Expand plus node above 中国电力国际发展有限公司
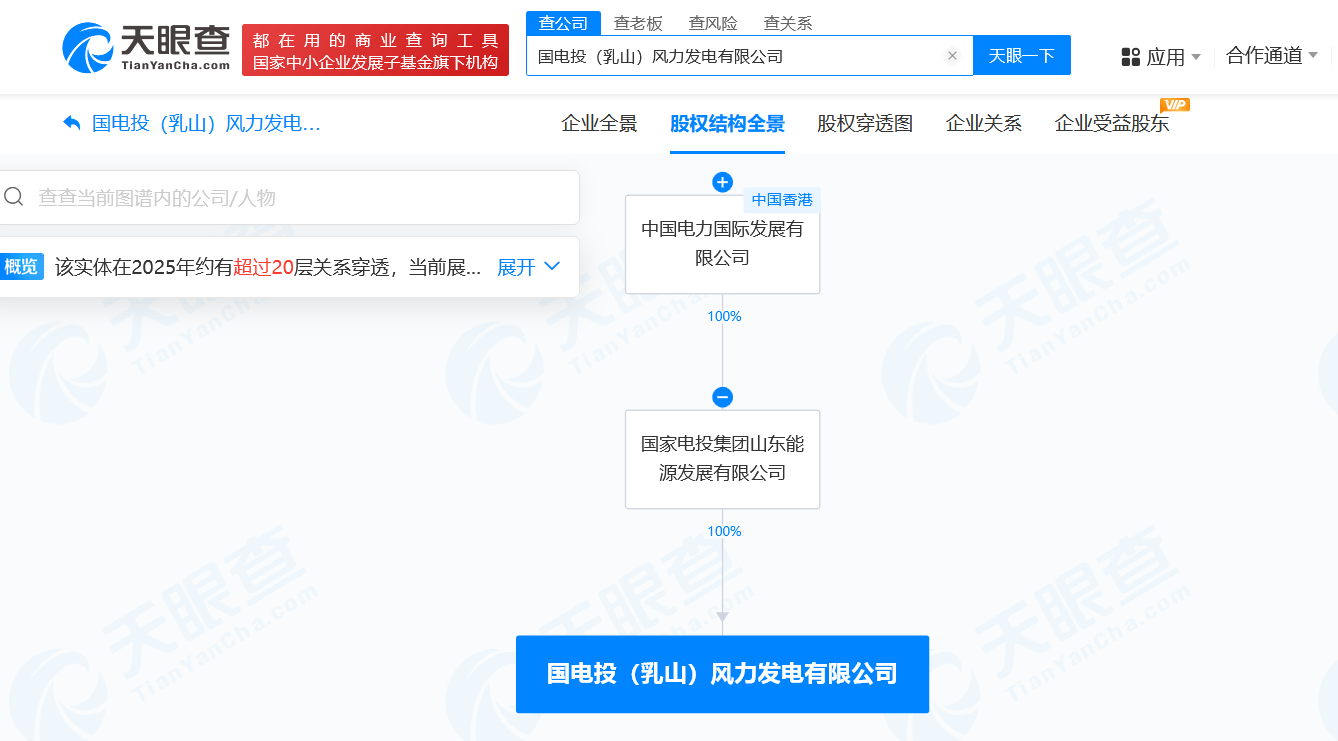Screen dimensions: 1338x741 tap(722, 182)
